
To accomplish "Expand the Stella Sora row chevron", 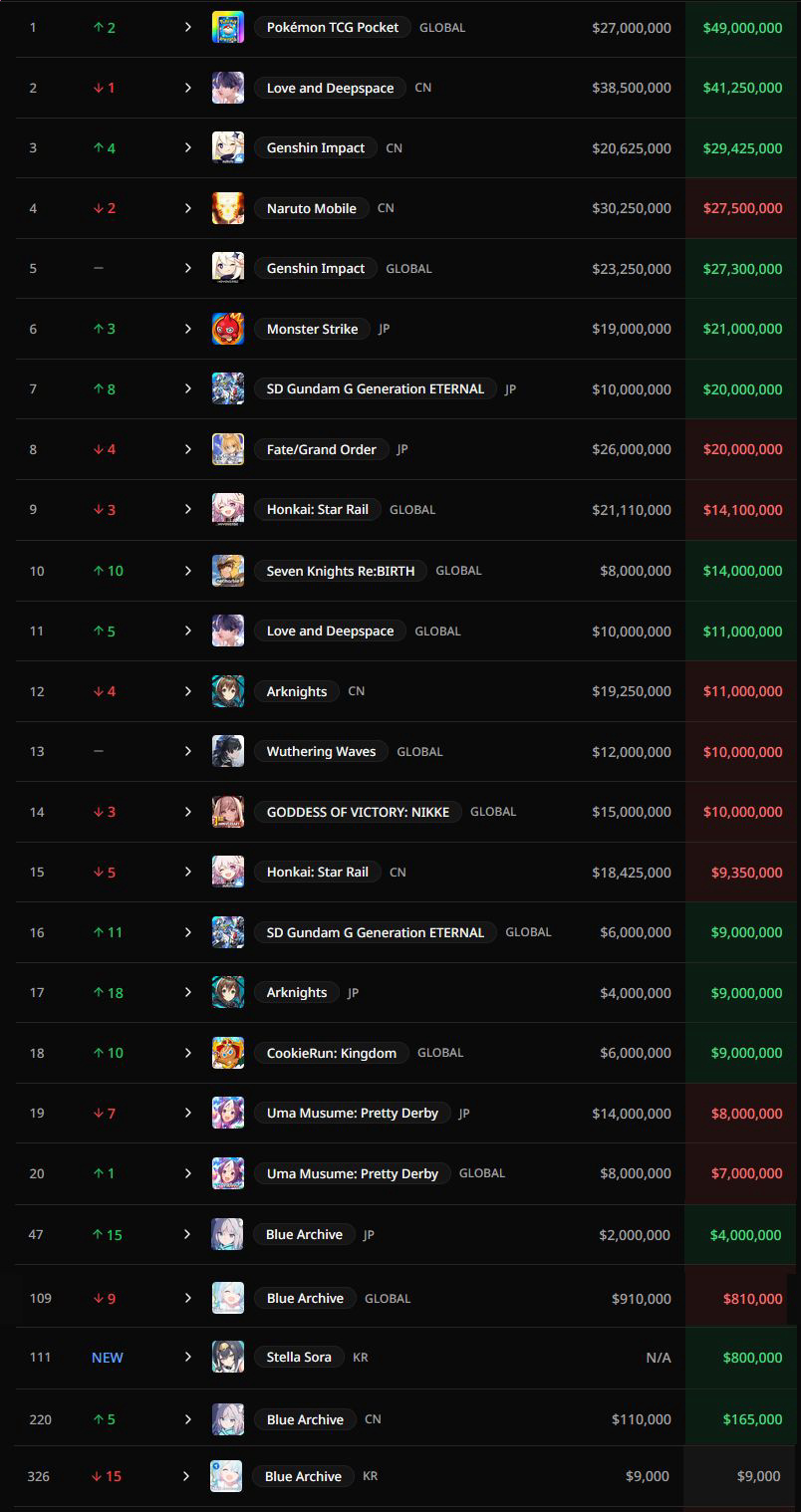I will 187,1357.
